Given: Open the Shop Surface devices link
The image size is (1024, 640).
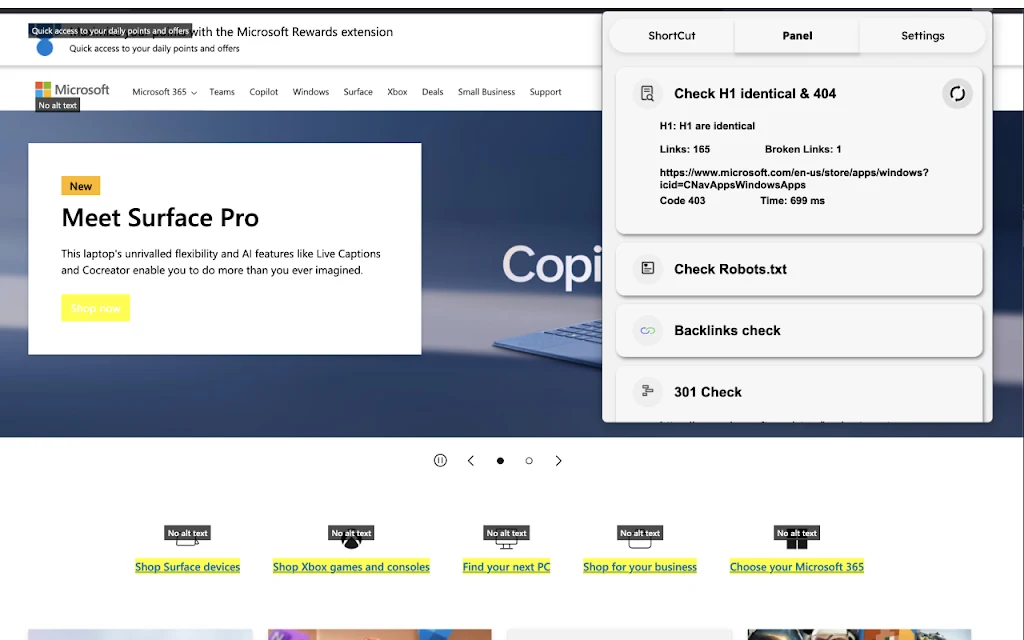Looking at the screenshot, I should (x=187, y=567).
